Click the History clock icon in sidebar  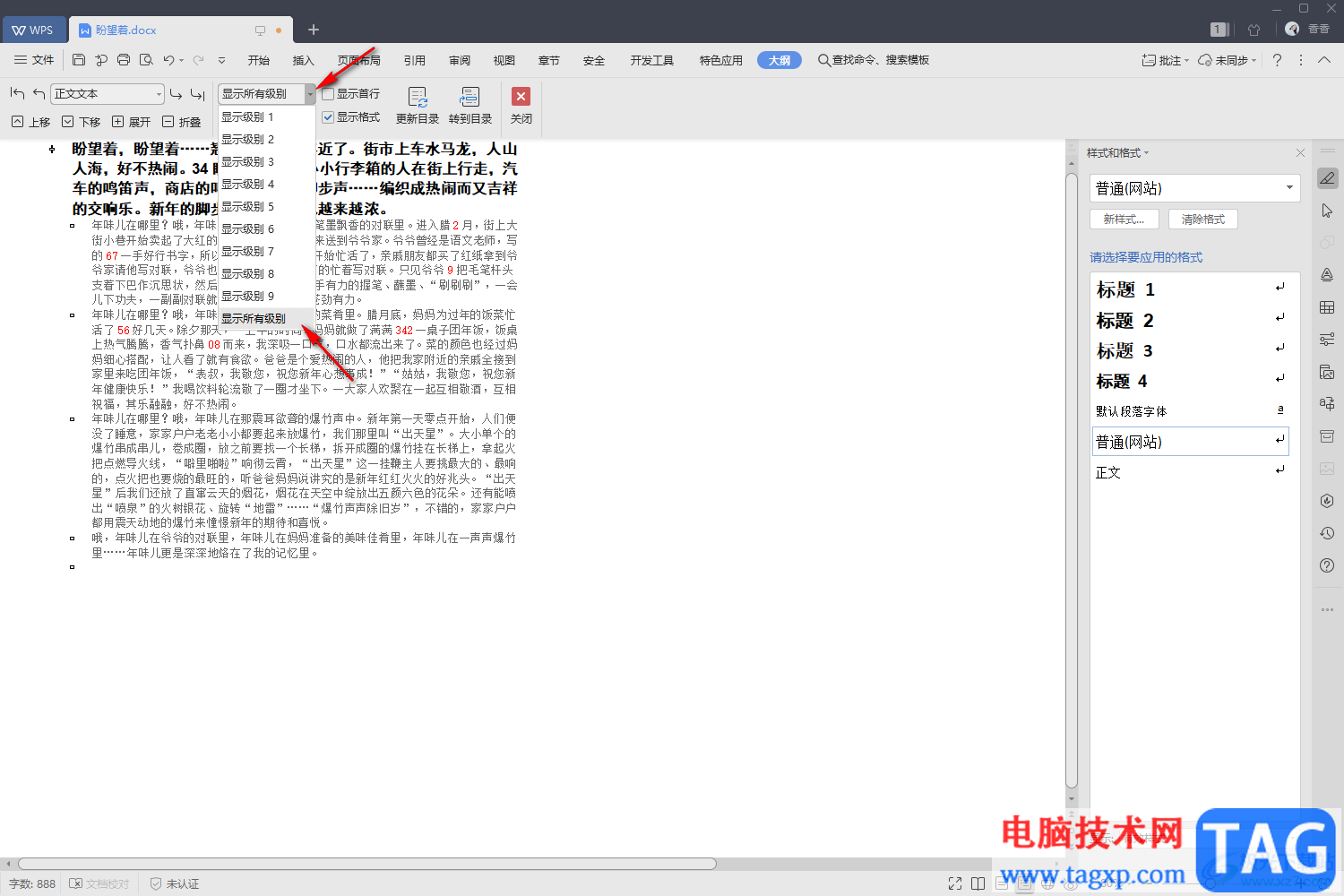[x=1327, y=533]
